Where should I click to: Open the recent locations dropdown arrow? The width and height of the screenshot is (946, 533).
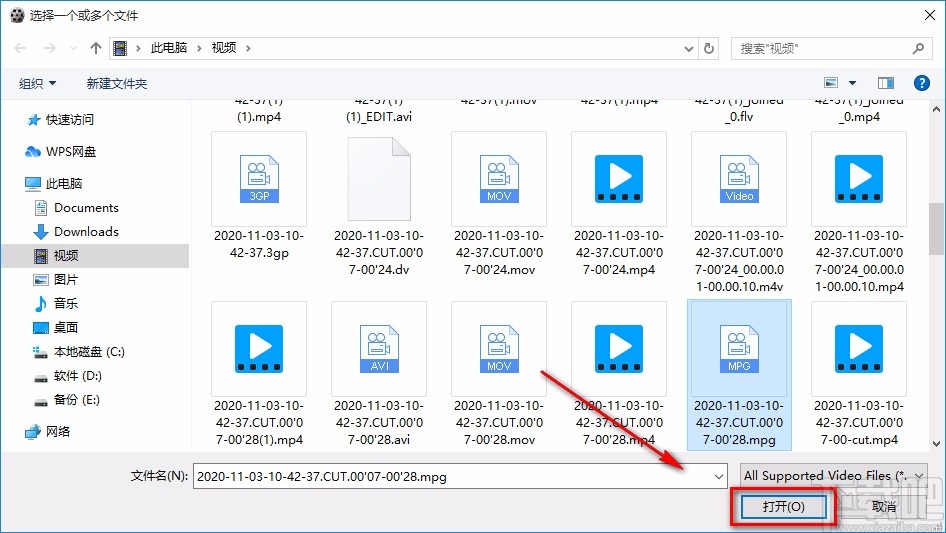click(74, 48)
